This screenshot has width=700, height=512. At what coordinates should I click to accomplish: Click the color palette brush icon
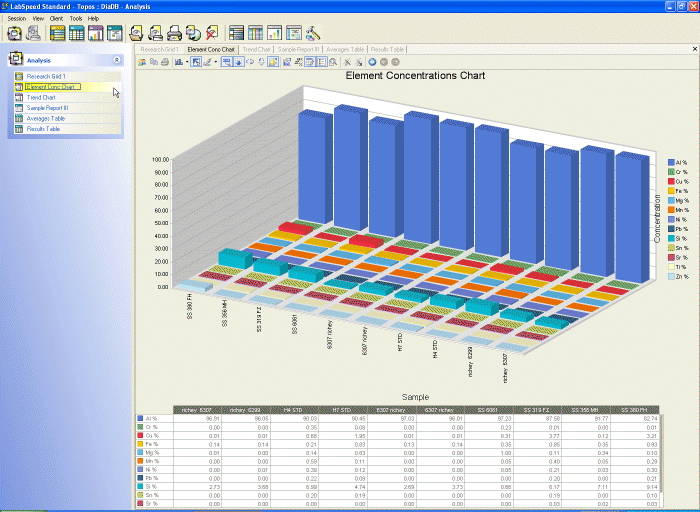tap(208, 62)
